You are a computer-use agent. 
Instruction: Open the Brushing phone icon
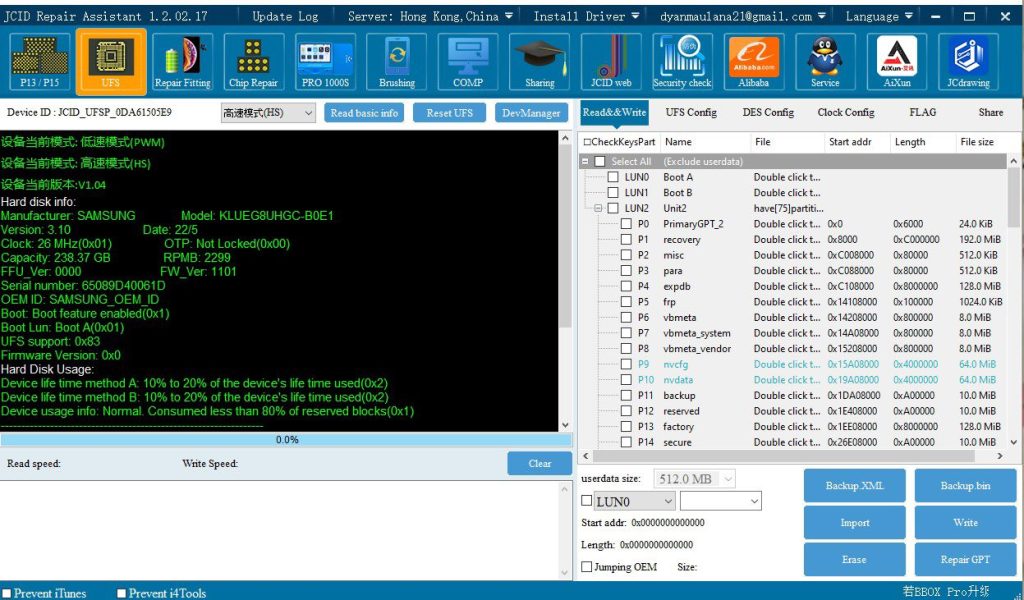click(396, 61)
